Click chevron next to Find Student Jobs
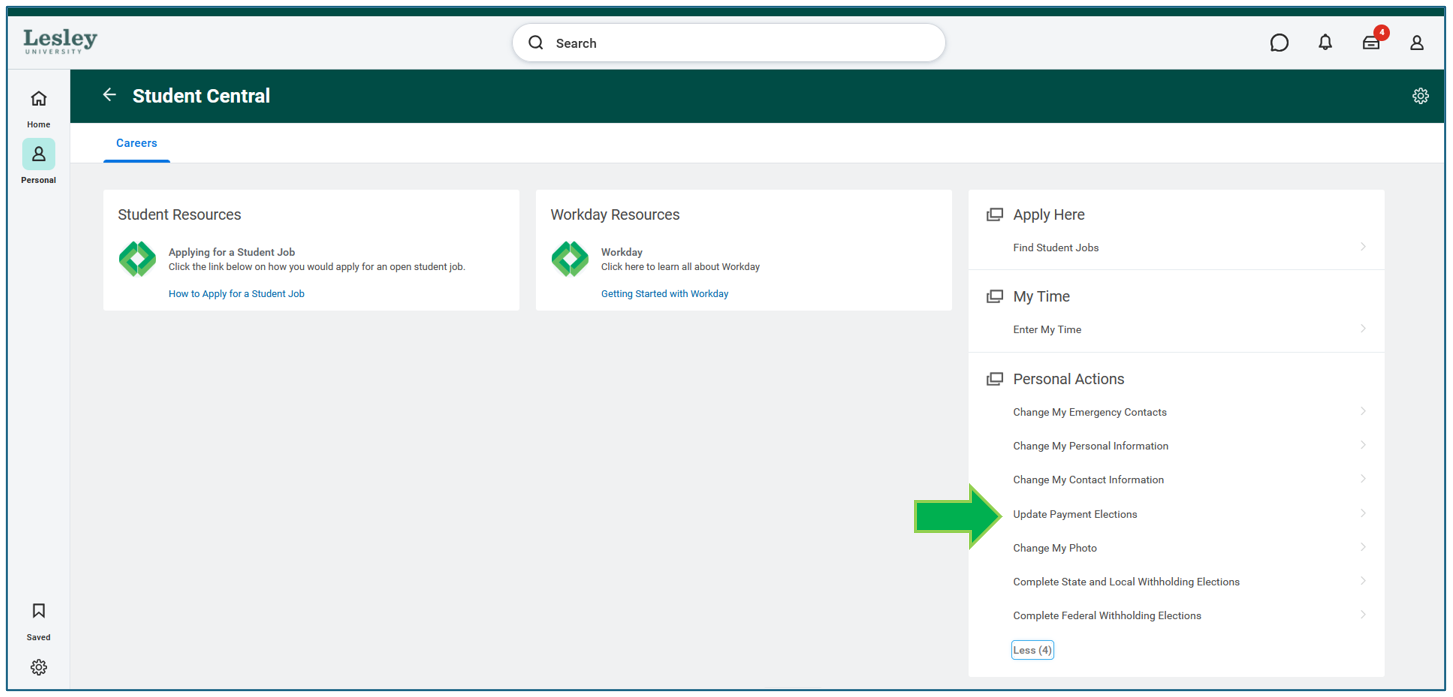 click(x=1363, y=247)
